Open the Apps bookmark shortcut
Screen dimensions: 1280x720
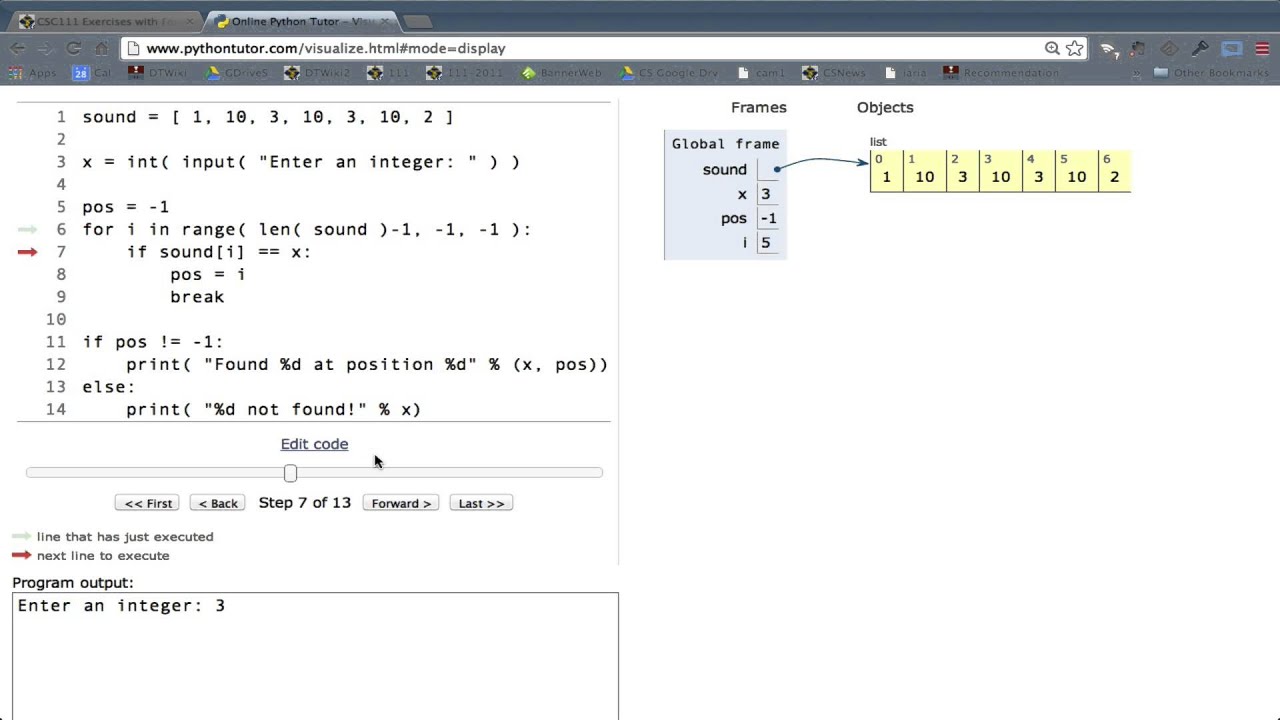(x=33, y=73)
